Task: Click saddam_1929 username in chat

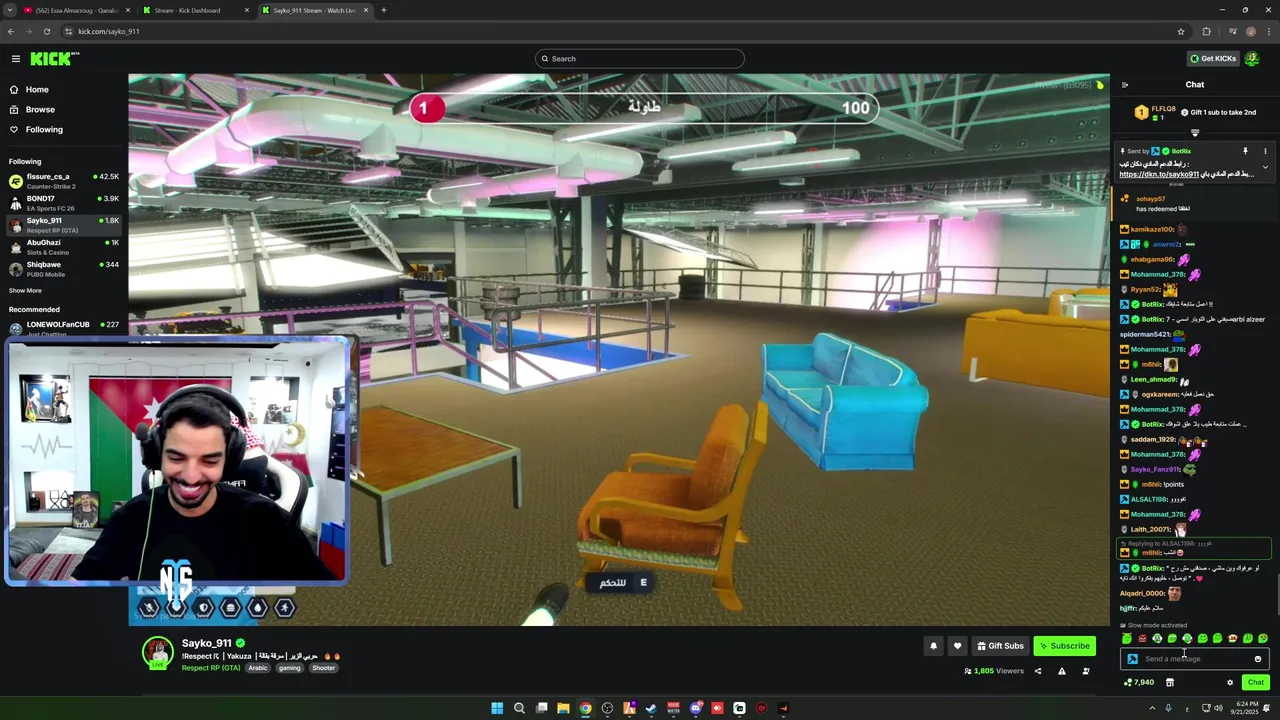Action: click(x=1153, y=439)
